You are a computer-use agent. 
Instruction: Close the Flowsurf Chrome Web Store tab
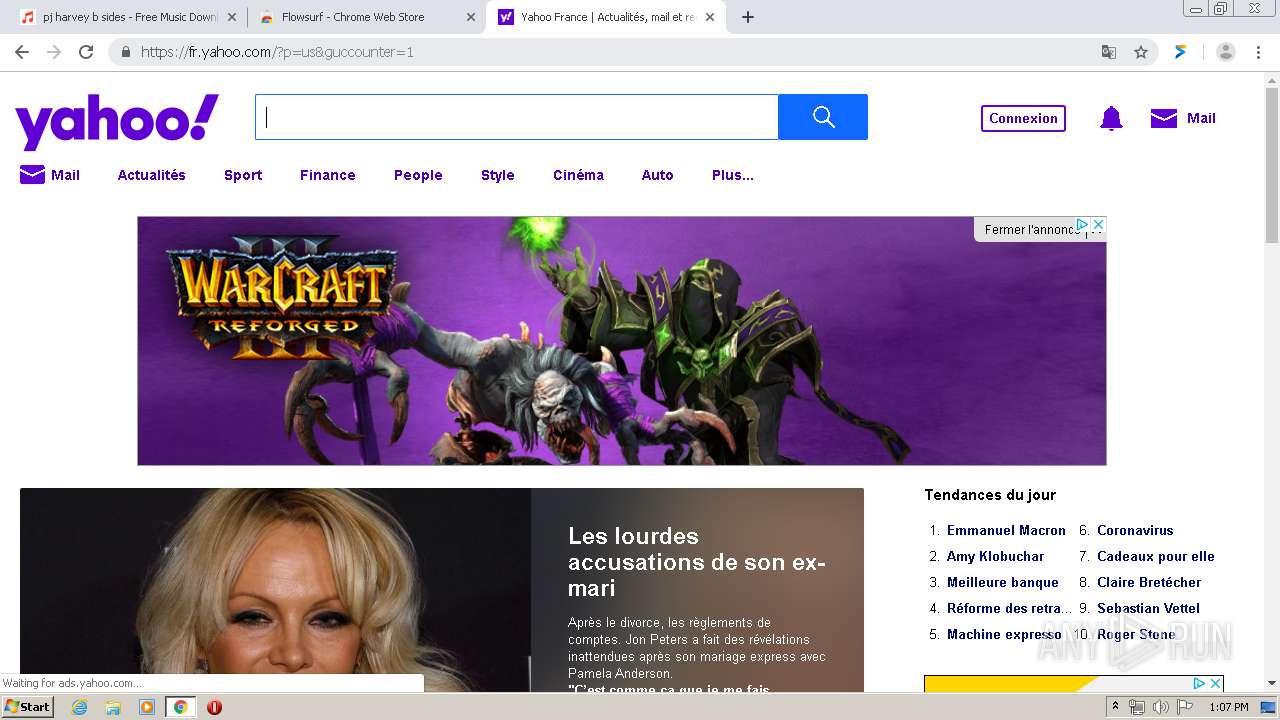[x=471, y=17]
